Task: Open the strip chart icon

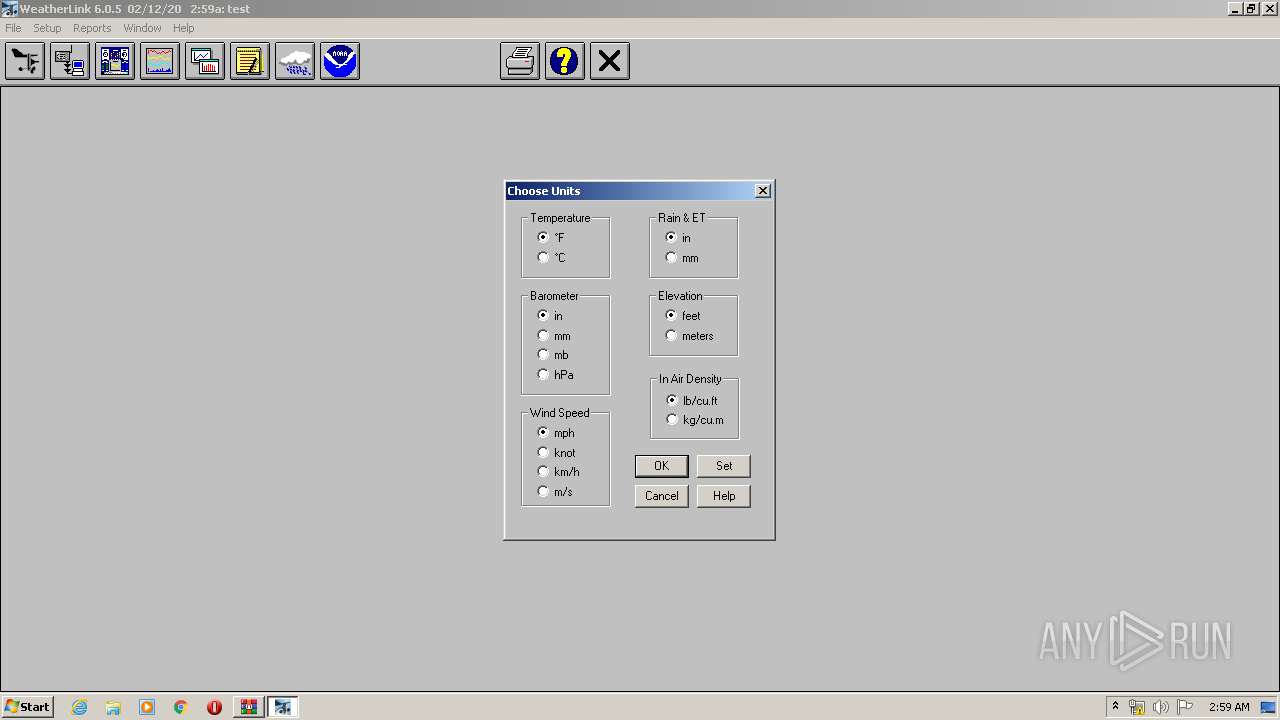Action: coord(160,61)
